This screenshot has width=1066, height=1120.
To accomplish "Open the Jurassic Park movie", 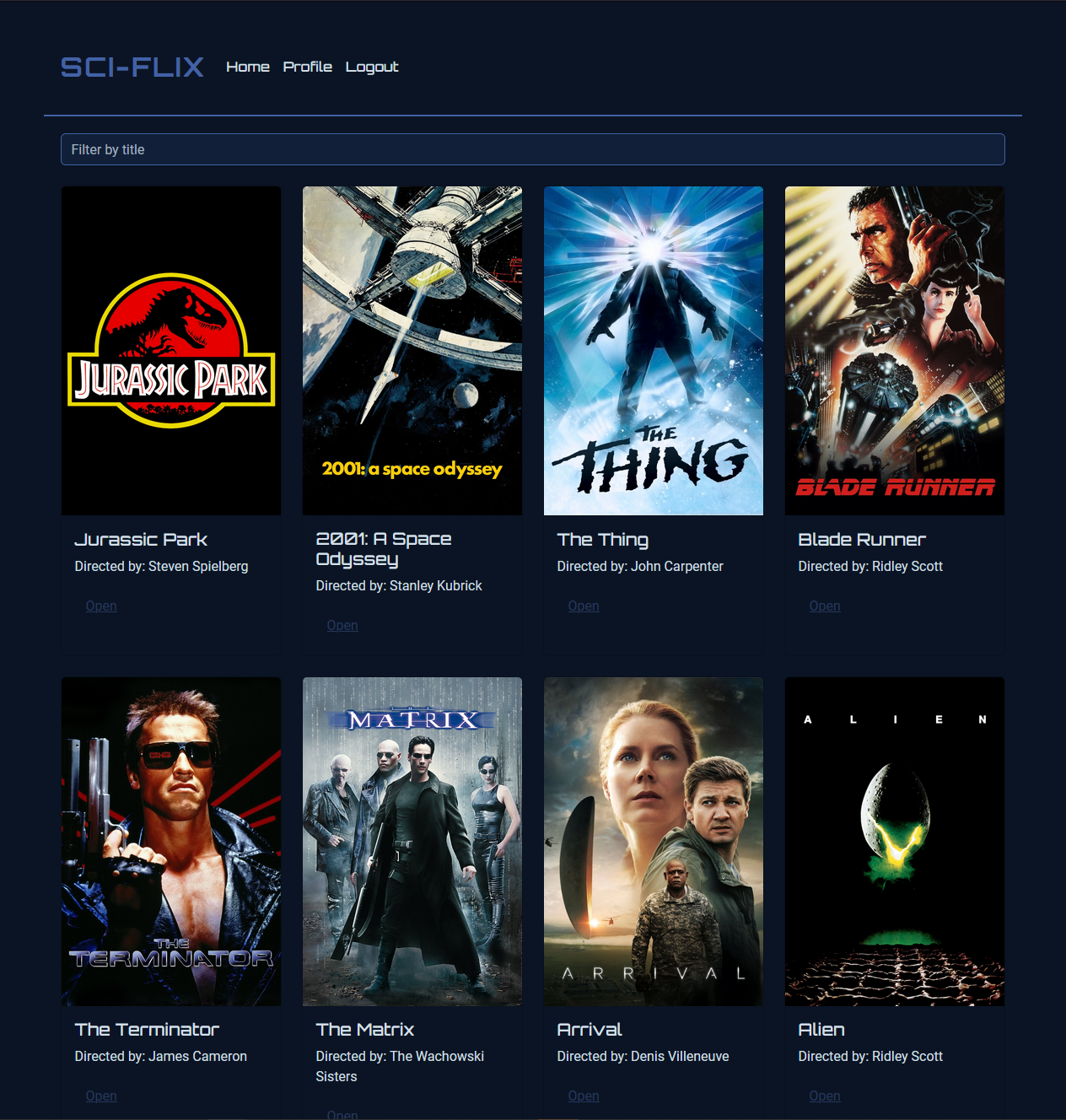I will (x=100, y=606).
